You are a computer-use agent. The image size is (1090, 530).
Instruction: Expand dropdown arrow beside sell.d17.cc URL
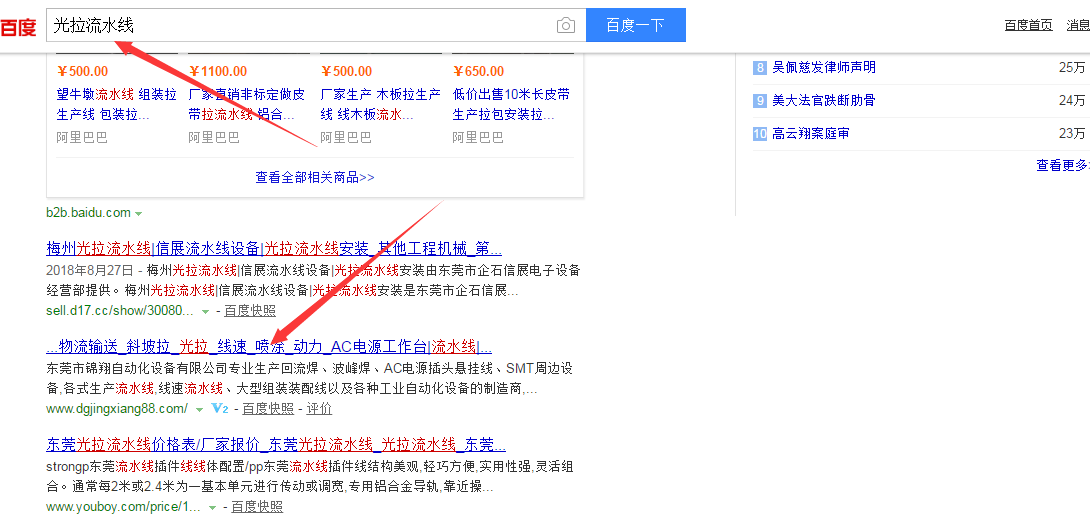coord(206,311)
